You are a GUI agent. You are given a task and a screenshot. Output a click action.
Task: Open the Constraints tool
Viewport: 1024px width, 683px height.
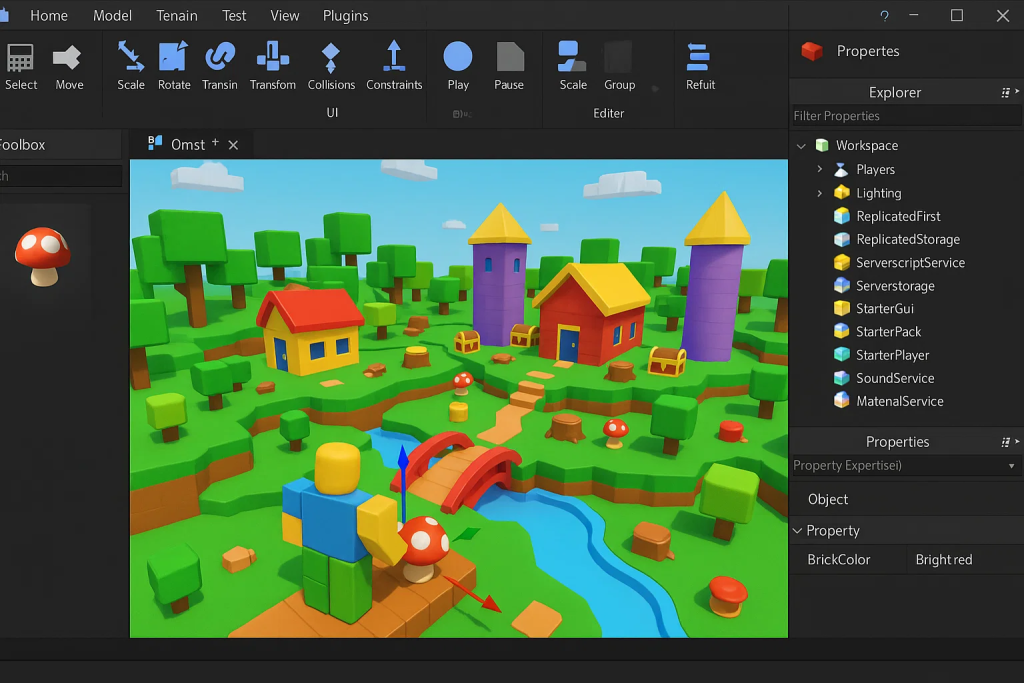click(x=394, y=66)
